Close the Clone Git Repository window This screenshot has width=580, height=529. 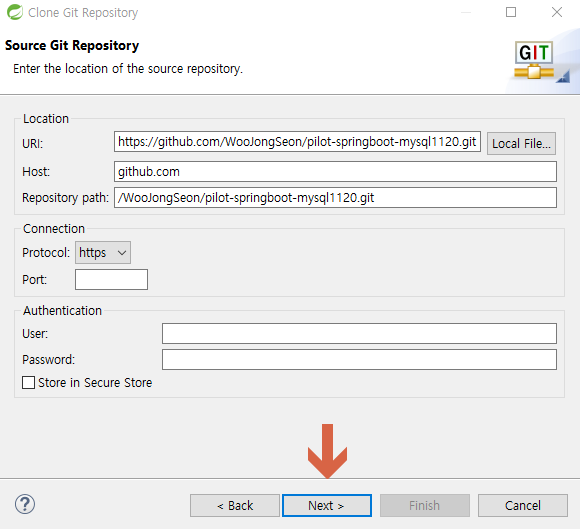[x=557, y=12]
